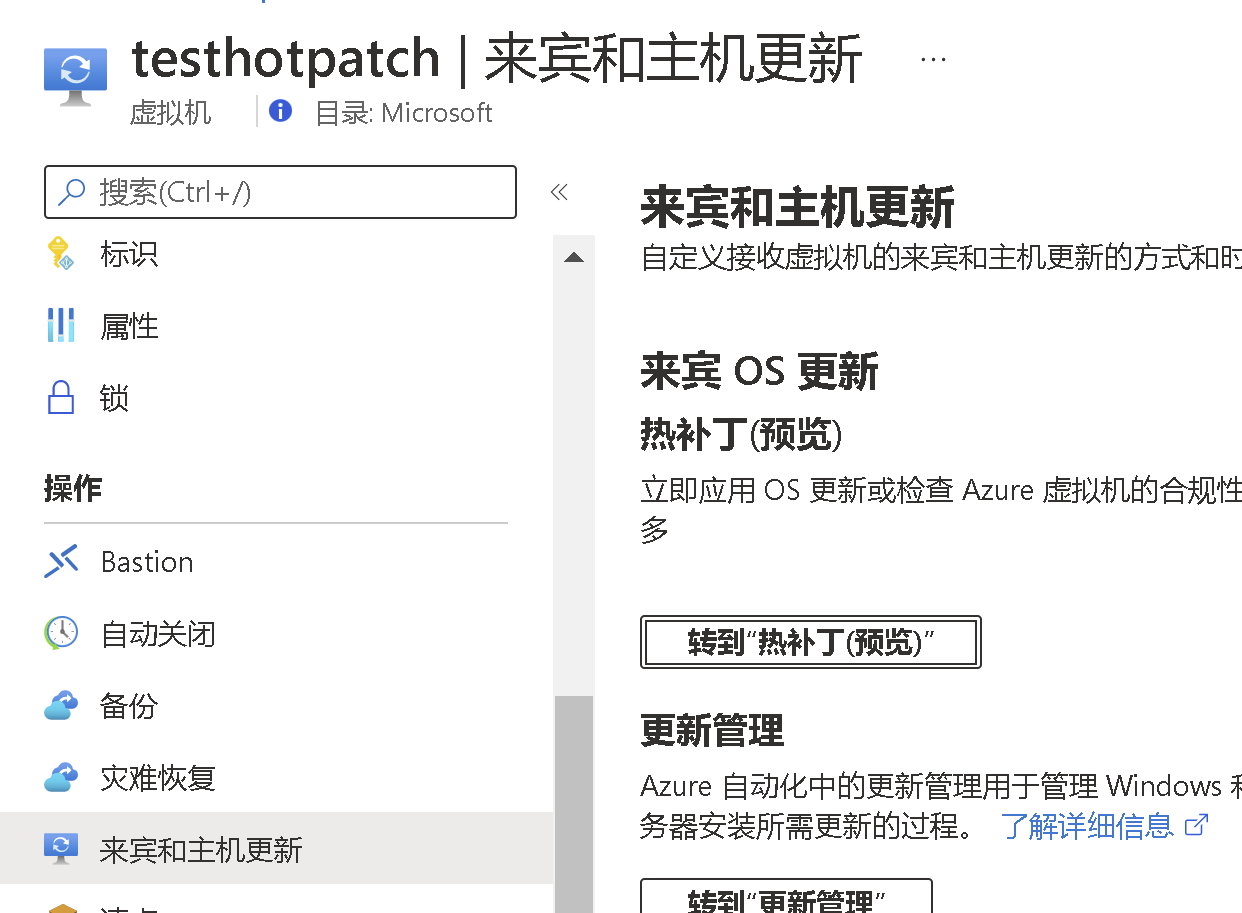Click the directory info icon
This screenshot has height=913, width=1242.
point(281,112)
